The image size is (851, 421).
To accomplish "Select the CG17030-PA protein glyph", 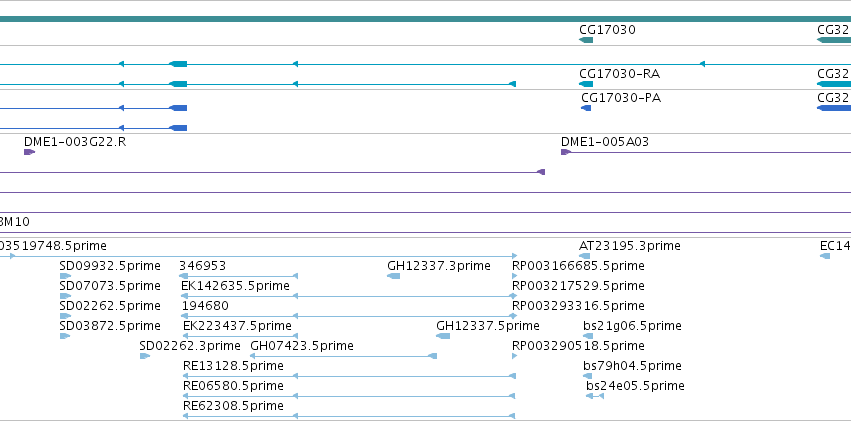I will click(x=586, y=108).
